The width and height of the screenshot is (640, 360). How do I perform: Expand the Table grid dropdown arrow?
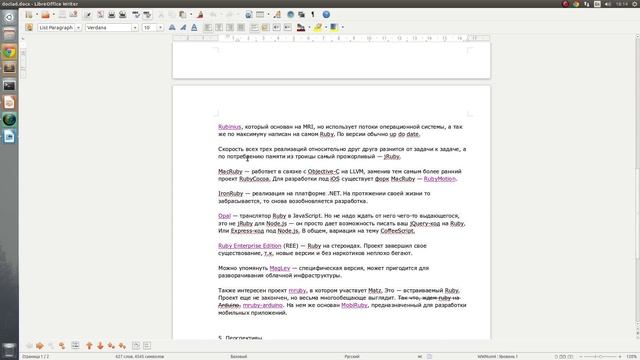[x=268, y=15]
